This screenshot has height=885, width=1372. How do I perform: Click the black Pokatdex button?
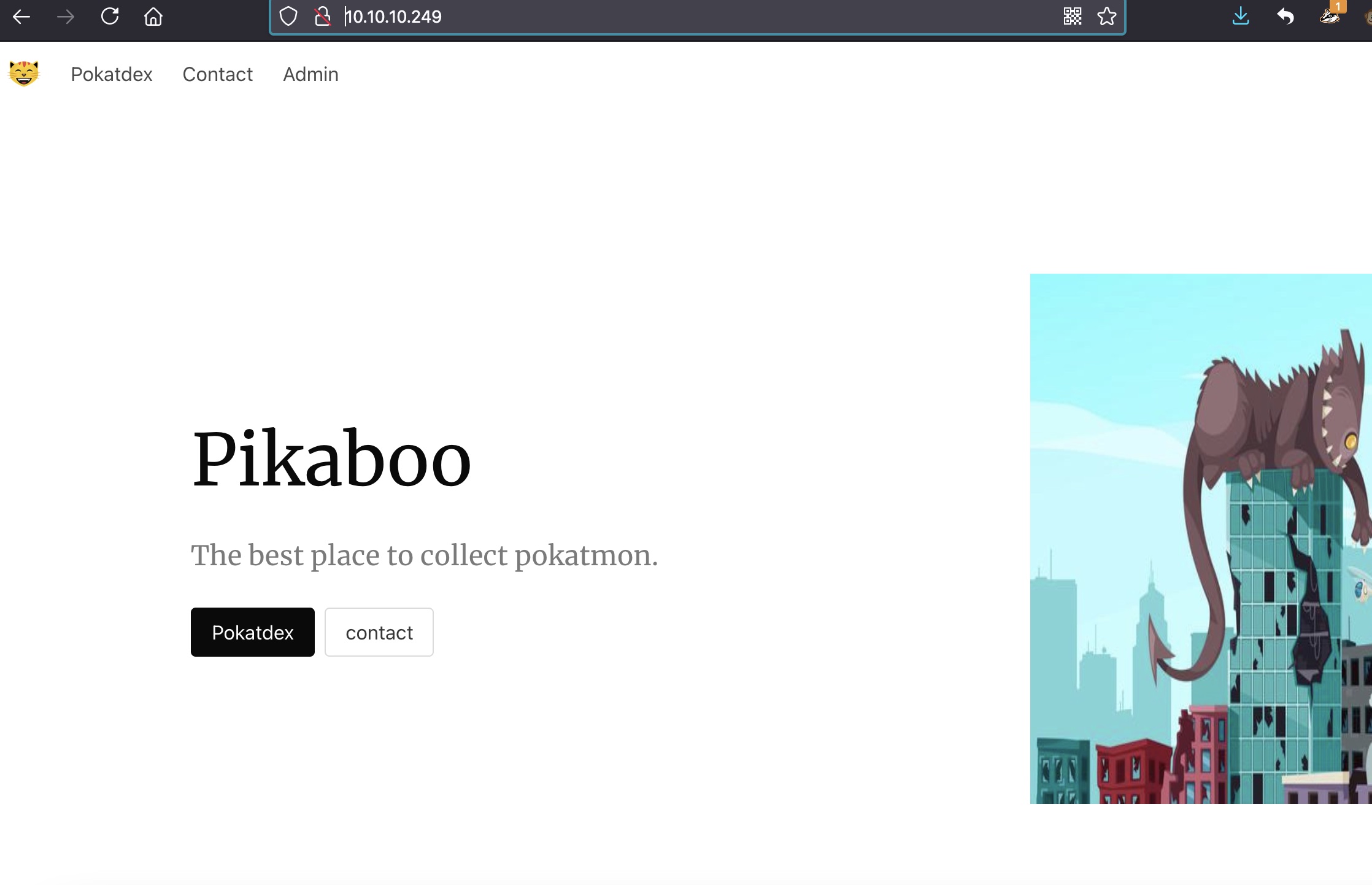[x=252, y=632]
